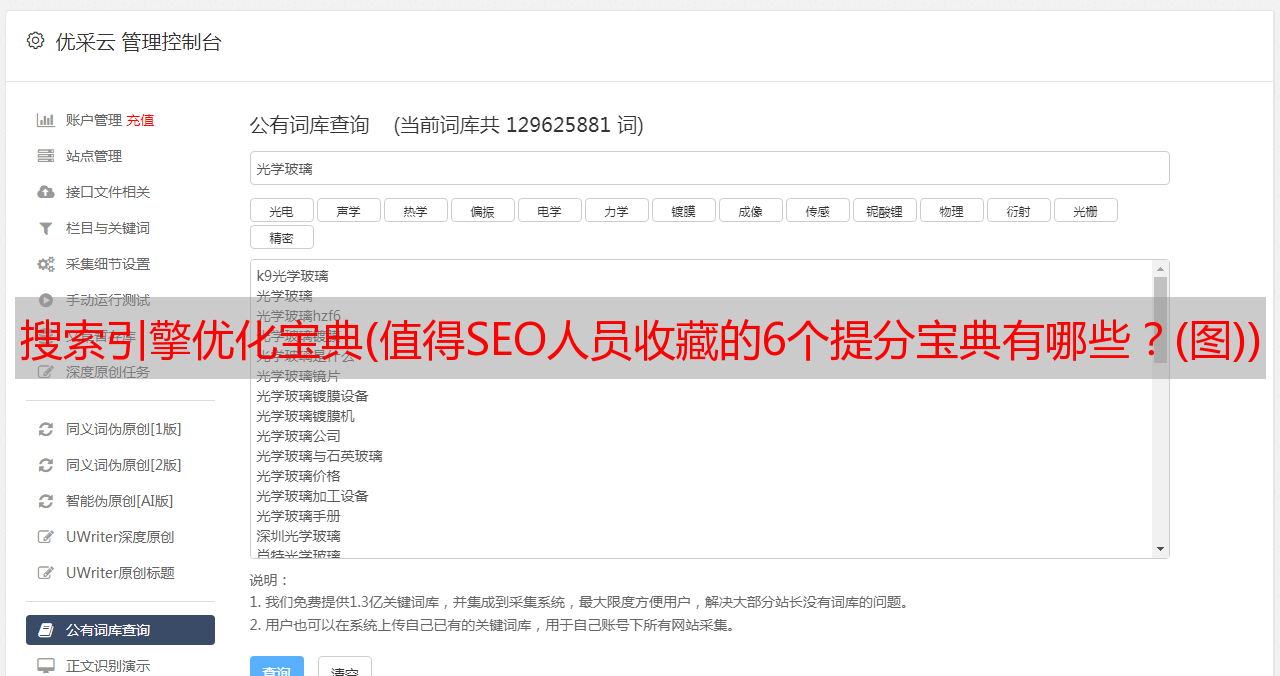This screenshot has height=676, width=1280.
Task: Click the 声学 tag button
Action: click(x=348, y=210)
